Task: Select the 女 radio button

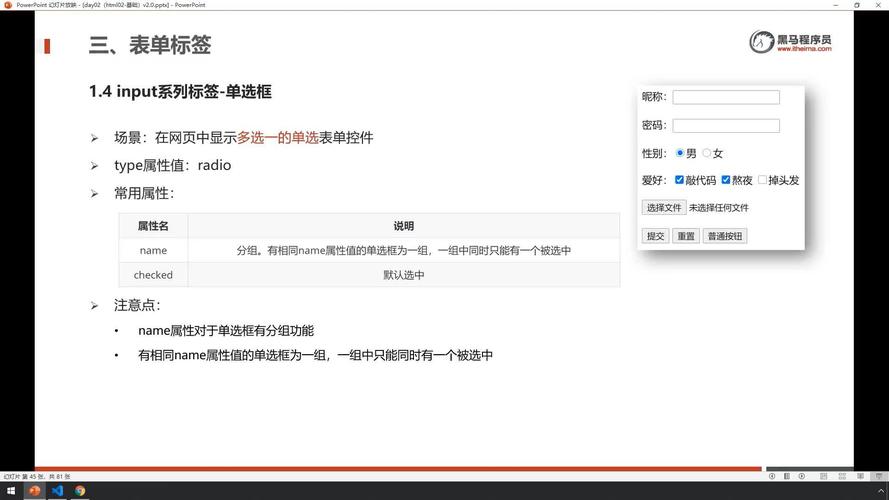Action: pyautogui.click(x=706, y=153)
